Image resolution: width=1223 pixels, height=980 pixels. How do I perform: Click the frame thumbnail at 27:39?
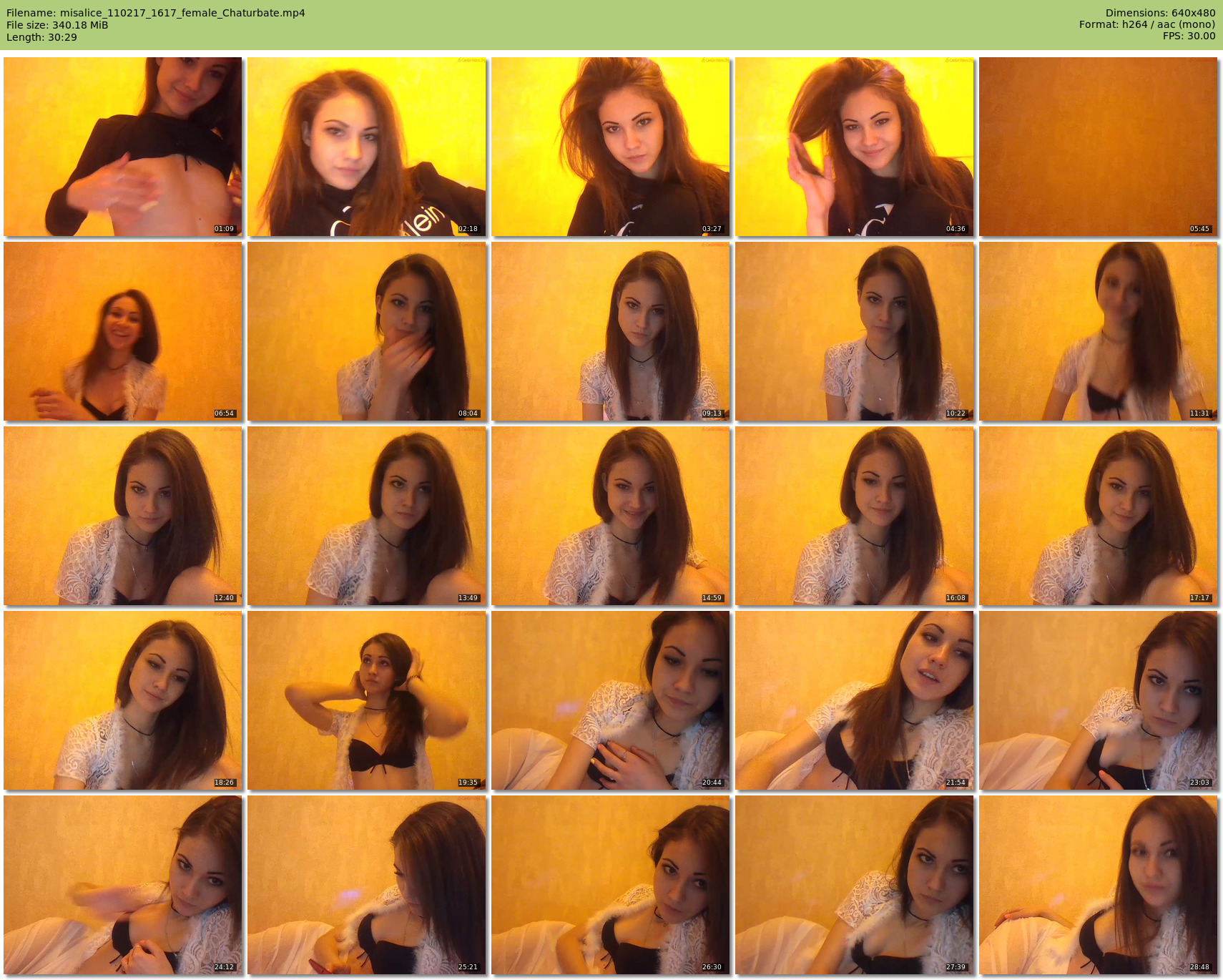(x=855, y=885)
